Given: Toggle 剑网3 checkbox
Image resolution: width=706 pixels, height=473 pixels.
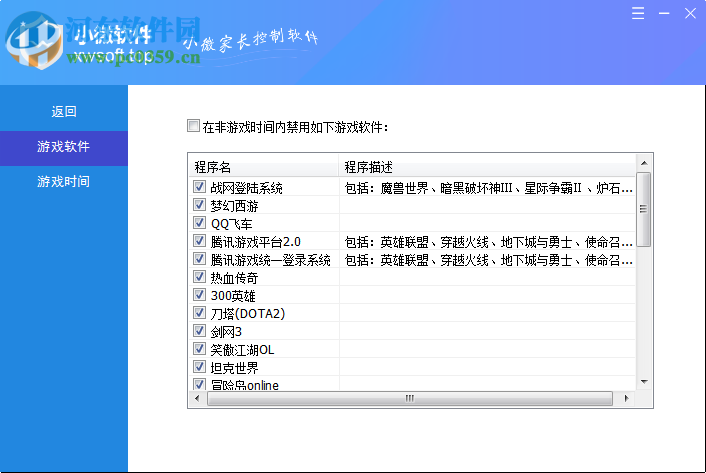Looking at the screenshot, I should click(199, 331).
